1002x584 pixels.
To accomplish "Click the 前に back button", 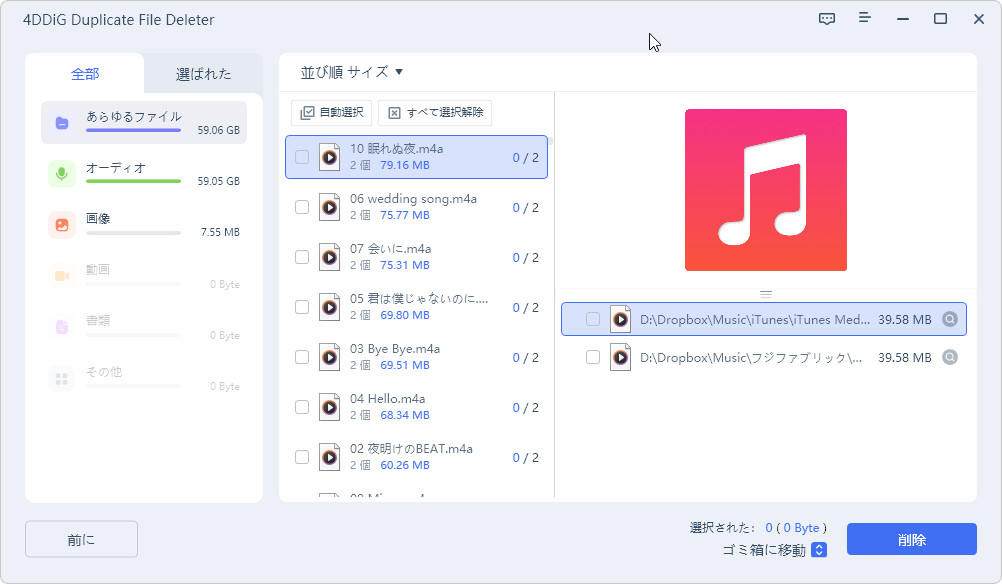I will pyautogui.click(x=81, y=539).
